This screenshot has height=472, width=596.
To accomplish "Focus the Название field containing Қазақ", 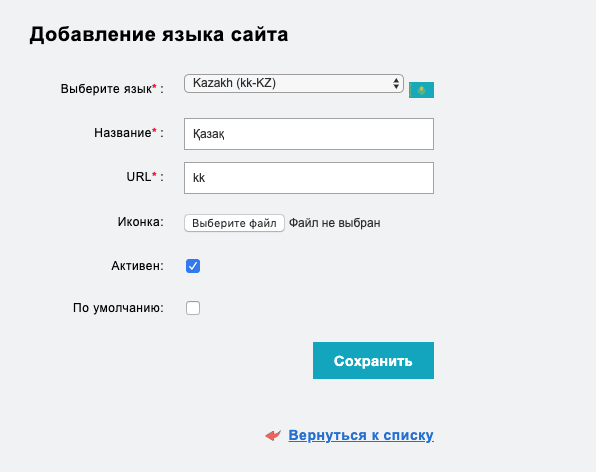I will point(309,134).
